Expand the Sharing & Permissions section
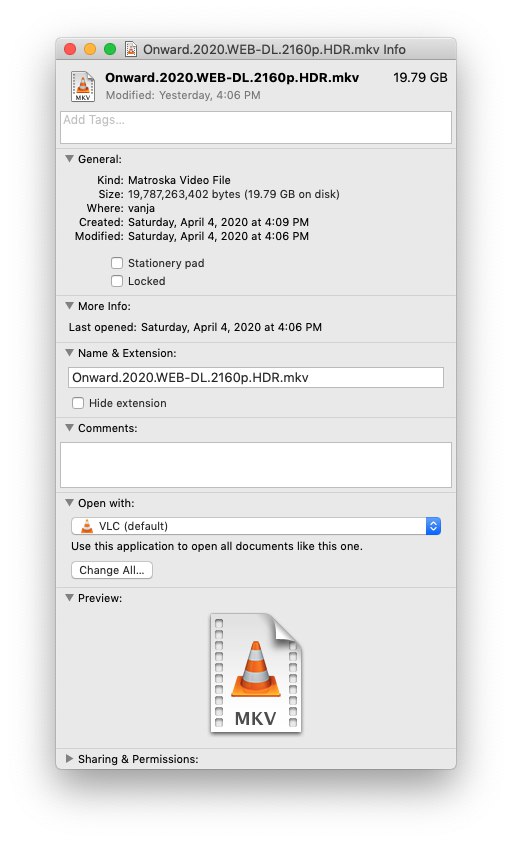The image size is (512, 843). pos(69,759)
